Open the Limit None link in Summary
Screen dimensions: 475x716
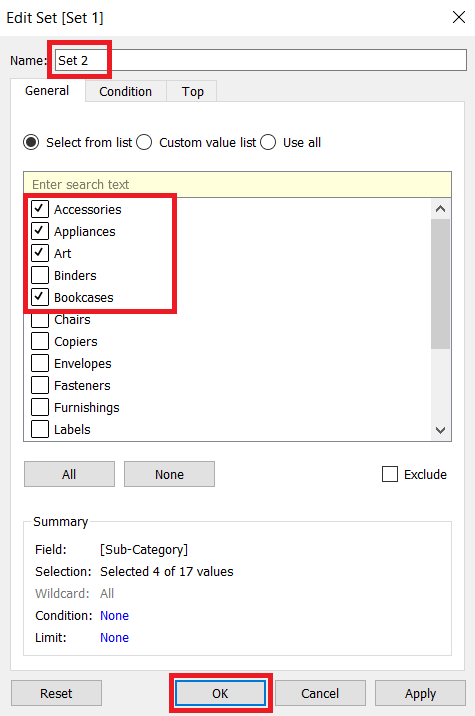coord(114,637)
